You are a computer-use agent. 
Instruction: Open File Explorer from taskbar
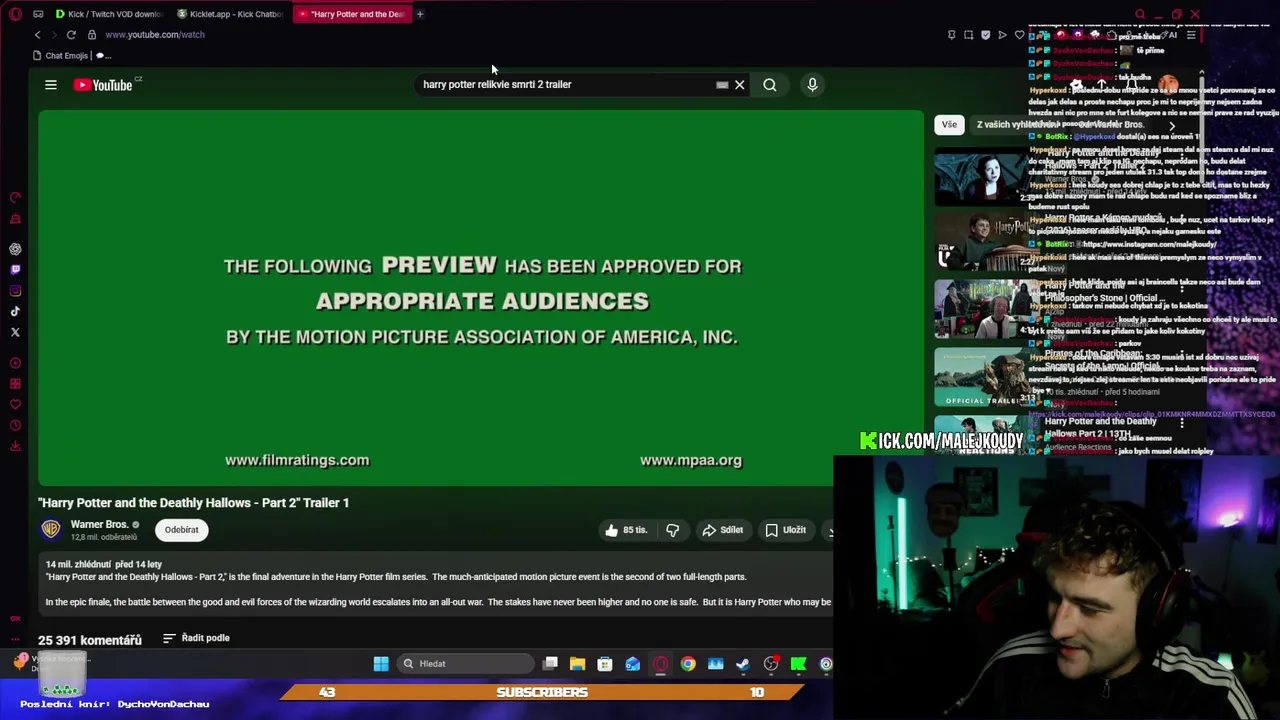point(577,664)
